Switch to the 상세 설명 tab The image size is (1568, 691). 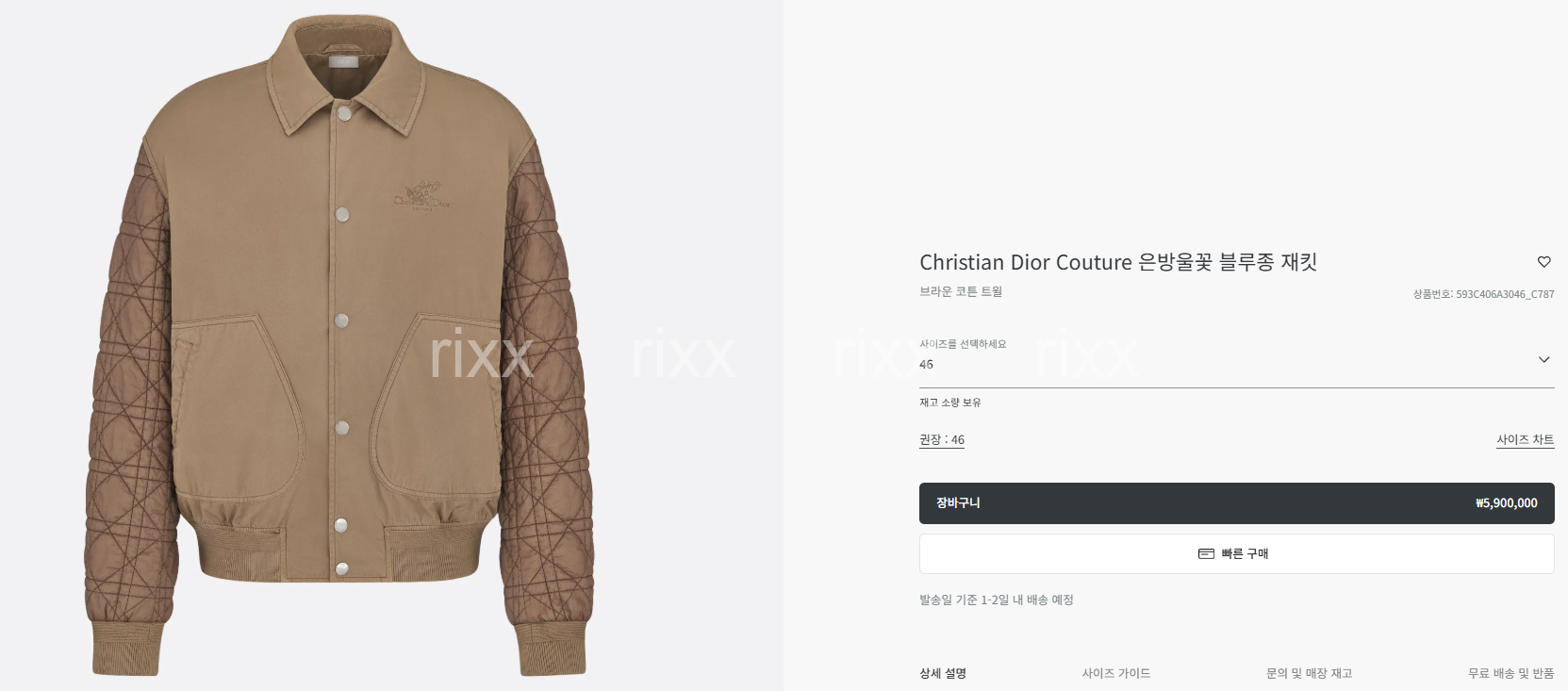tap(943, 673)
